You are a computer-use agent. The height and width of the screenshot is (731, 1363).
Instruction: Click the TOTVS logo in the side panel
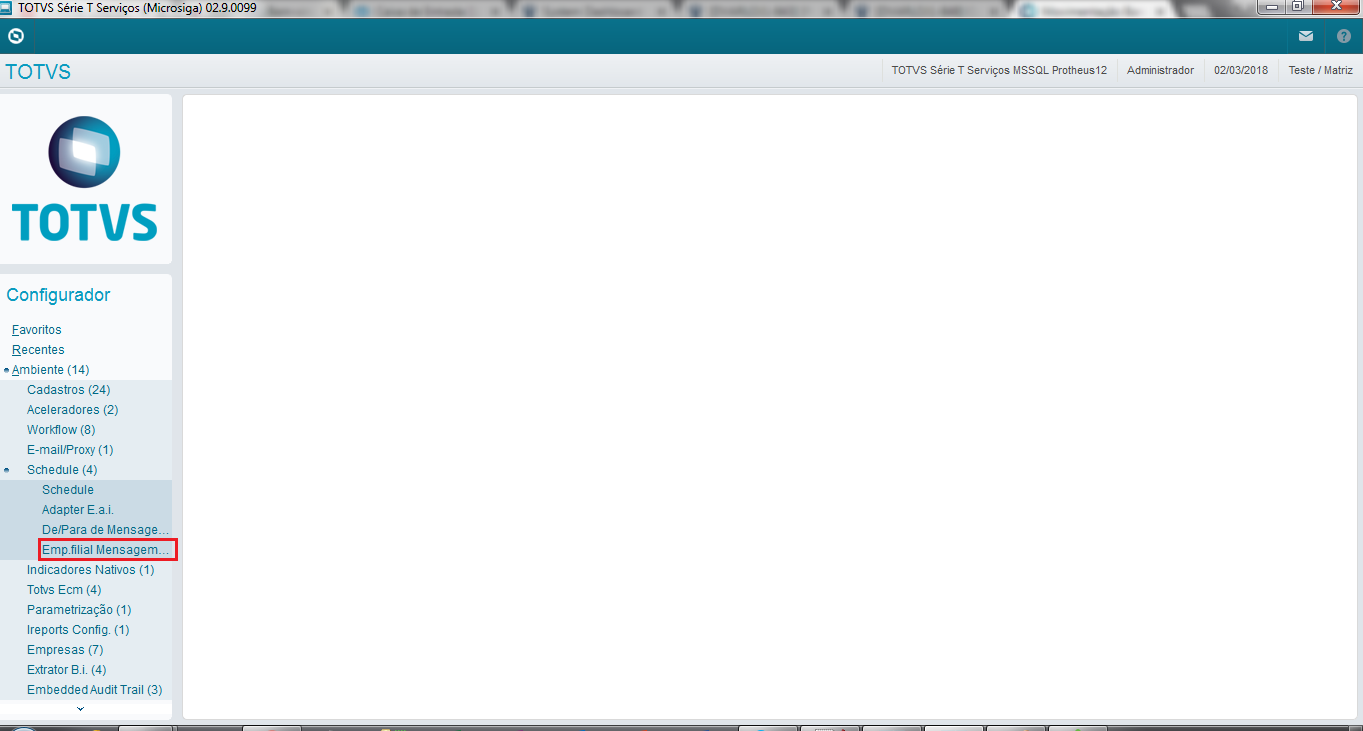85,179
